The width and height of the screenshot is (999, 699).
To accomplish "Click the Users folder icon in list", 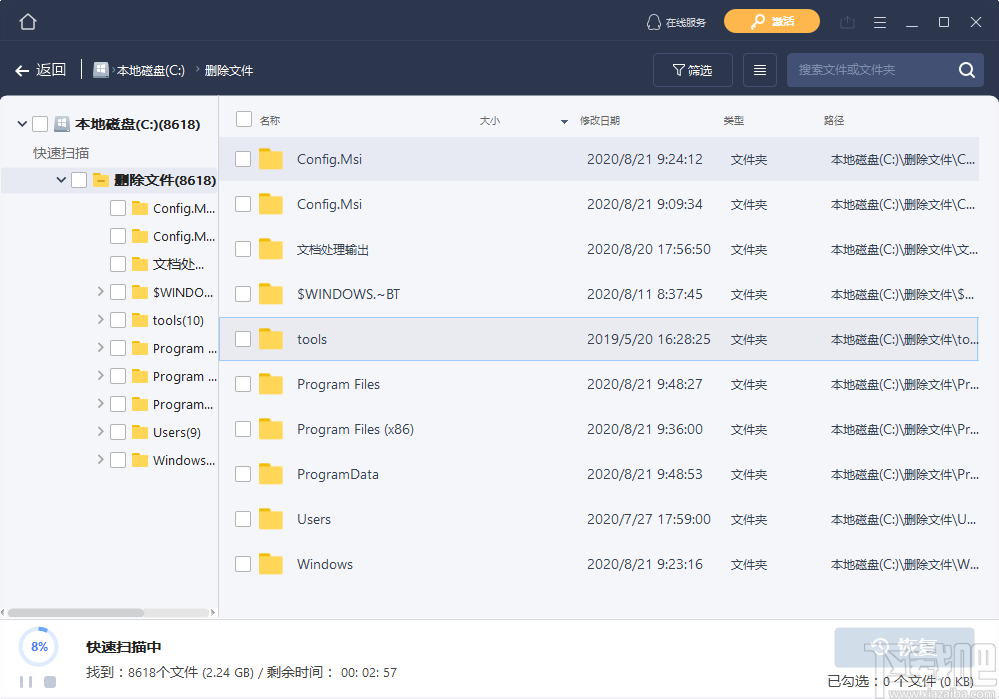I will coord(271,519).
